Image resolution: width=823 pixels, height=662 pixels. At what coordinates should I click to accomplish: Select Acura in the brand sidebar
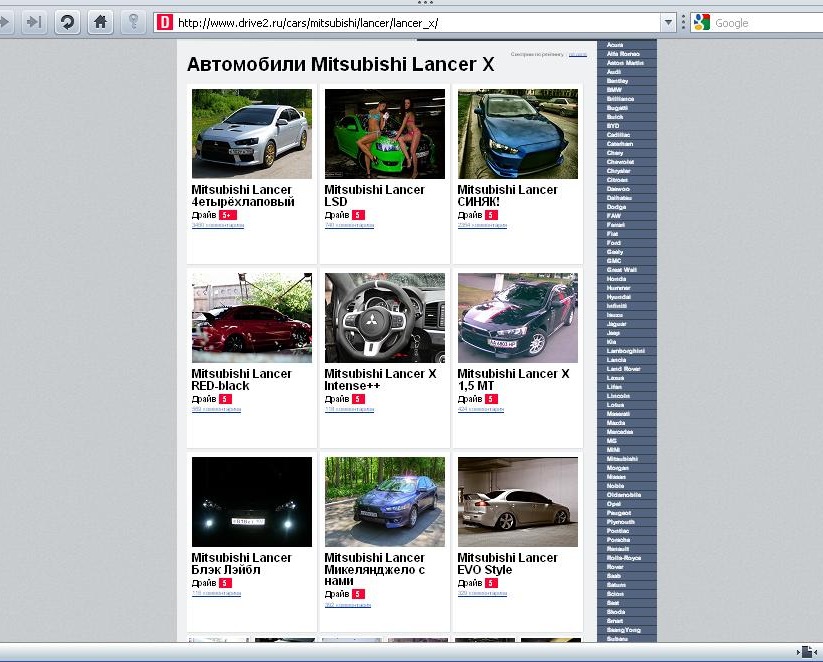[615, 45]
